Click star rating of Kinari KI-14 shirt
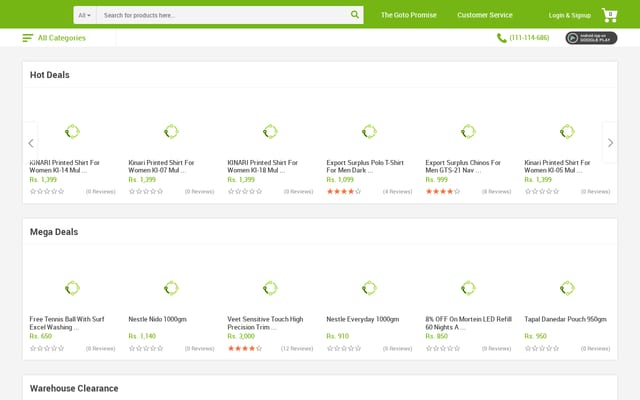The width and height of the screenshot is (640, 400). (x=47, y=191)
